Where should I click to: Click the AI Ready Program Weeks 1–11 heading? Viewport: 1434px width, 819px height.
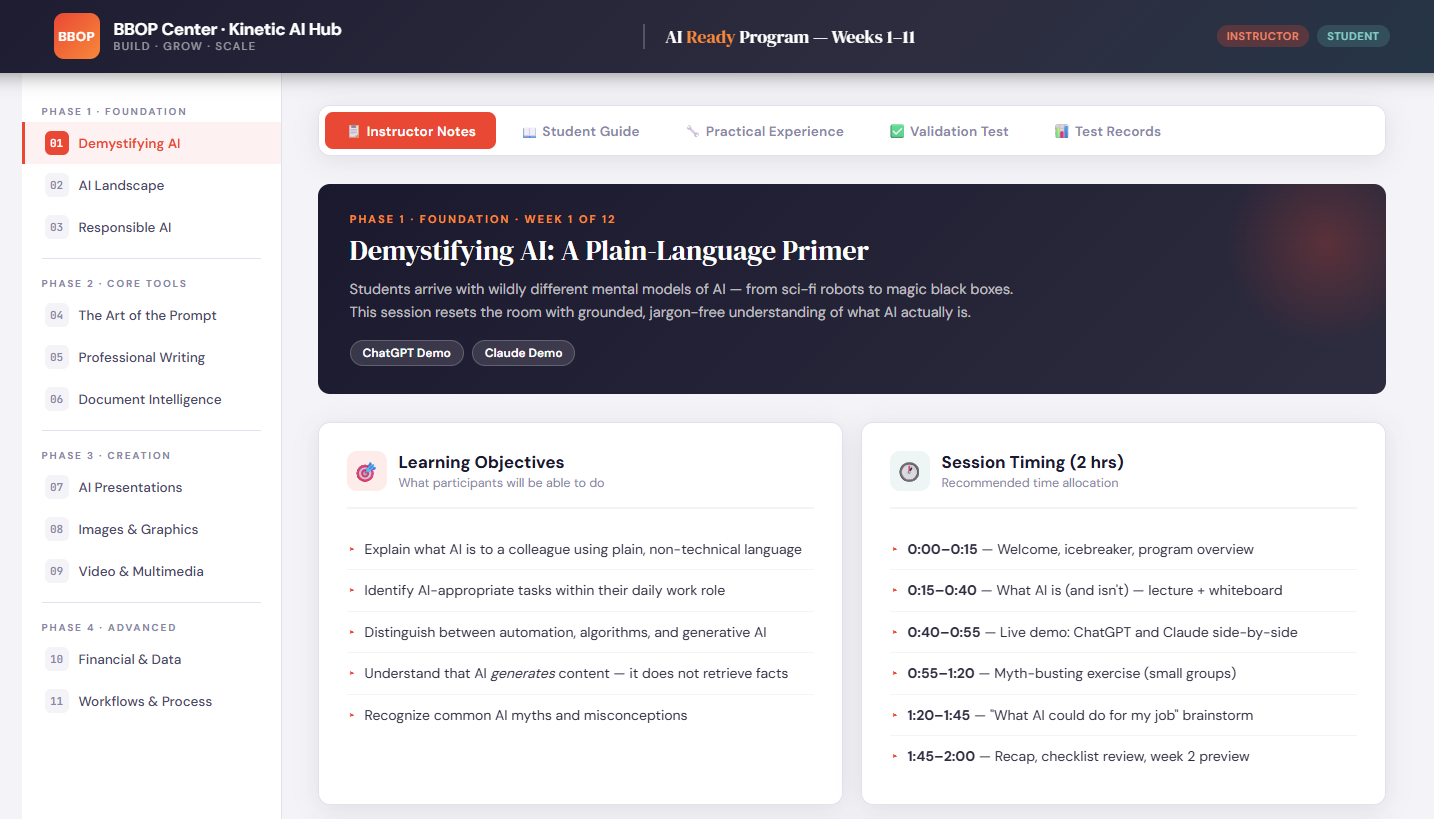790,37
